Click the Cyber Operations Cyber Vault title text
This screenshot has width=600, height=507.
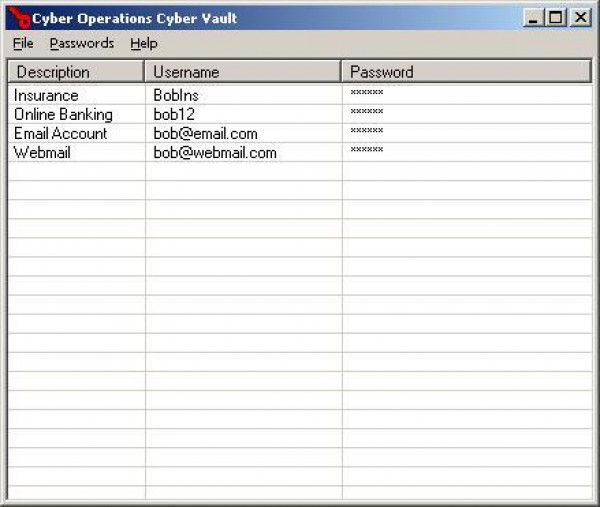pyautogui.click(x=135, y=18)
